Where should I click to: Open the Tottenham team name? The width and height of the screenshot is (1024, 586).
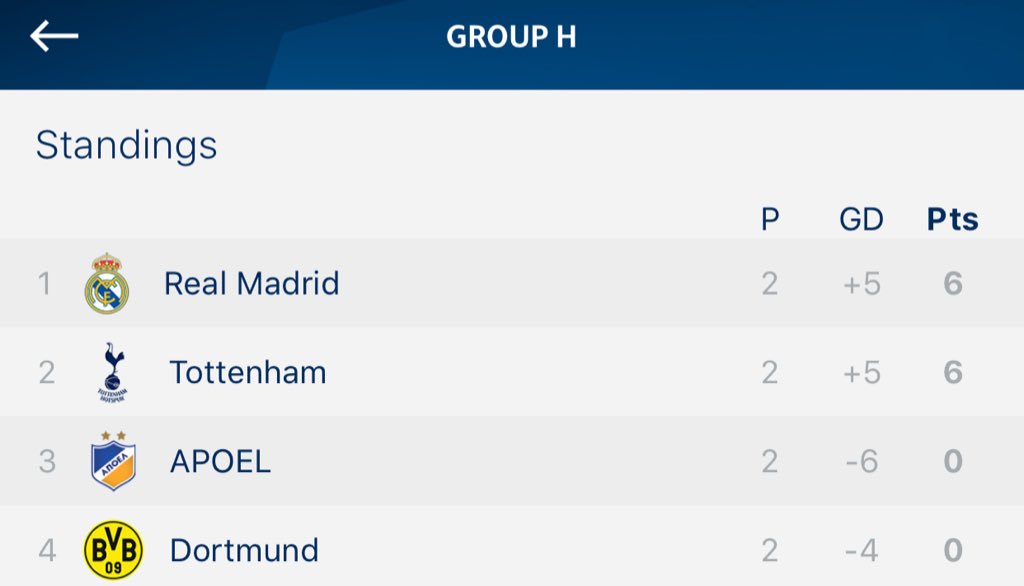[x=248, y=372]
